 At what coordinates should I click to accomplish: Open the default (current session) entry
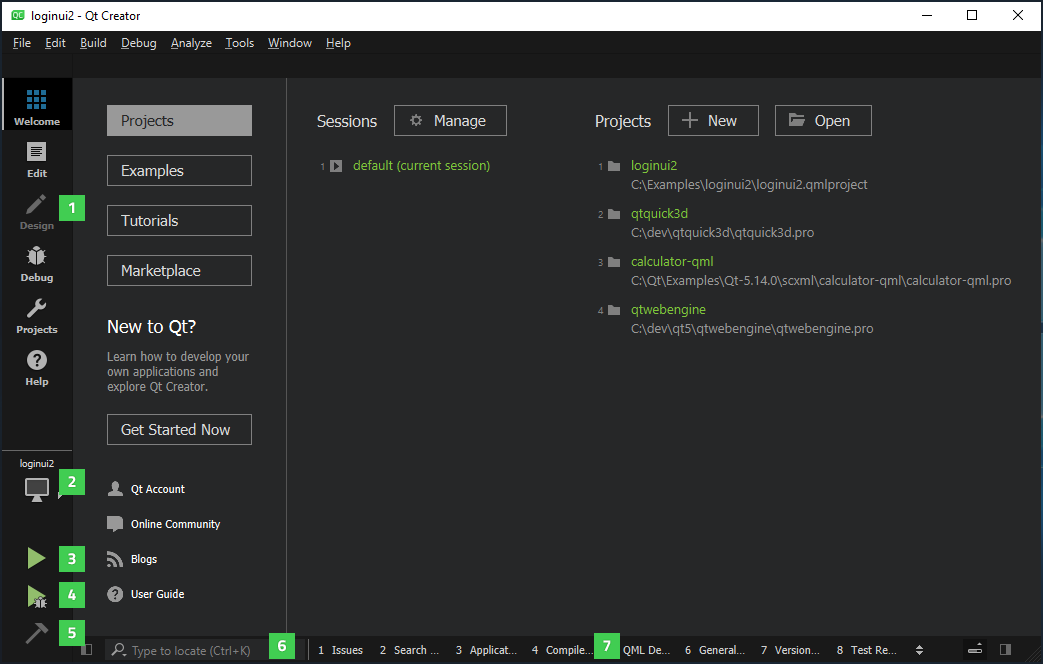click(x=422, y=166)
